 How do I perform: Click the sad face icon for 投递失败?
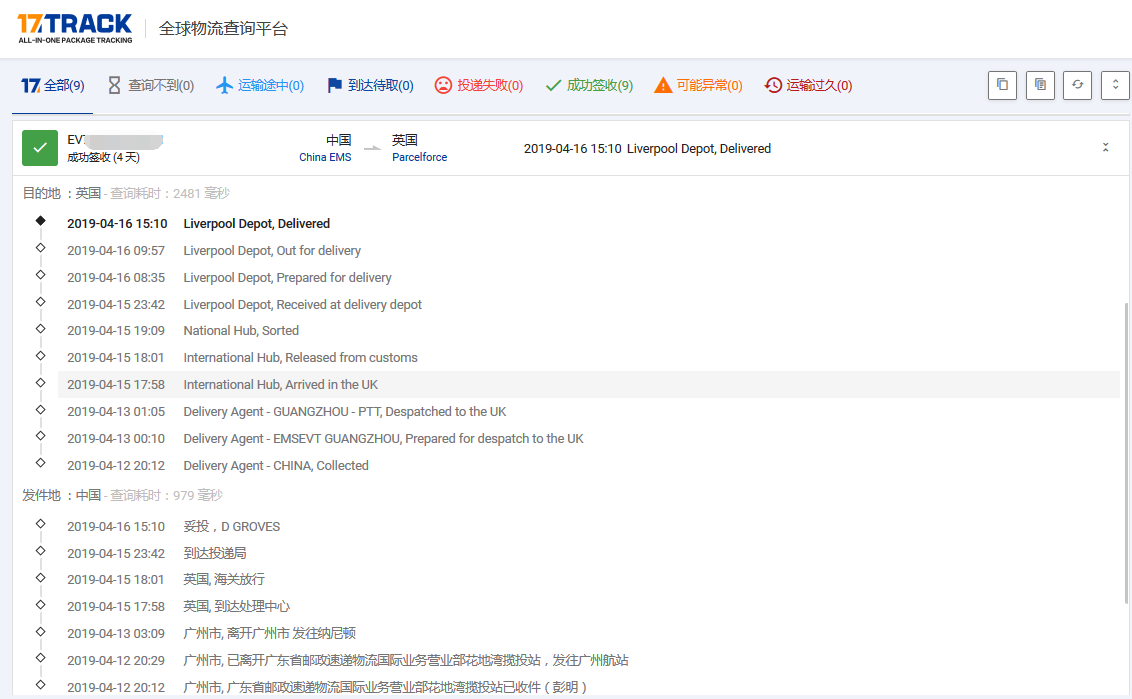point(443,86)
